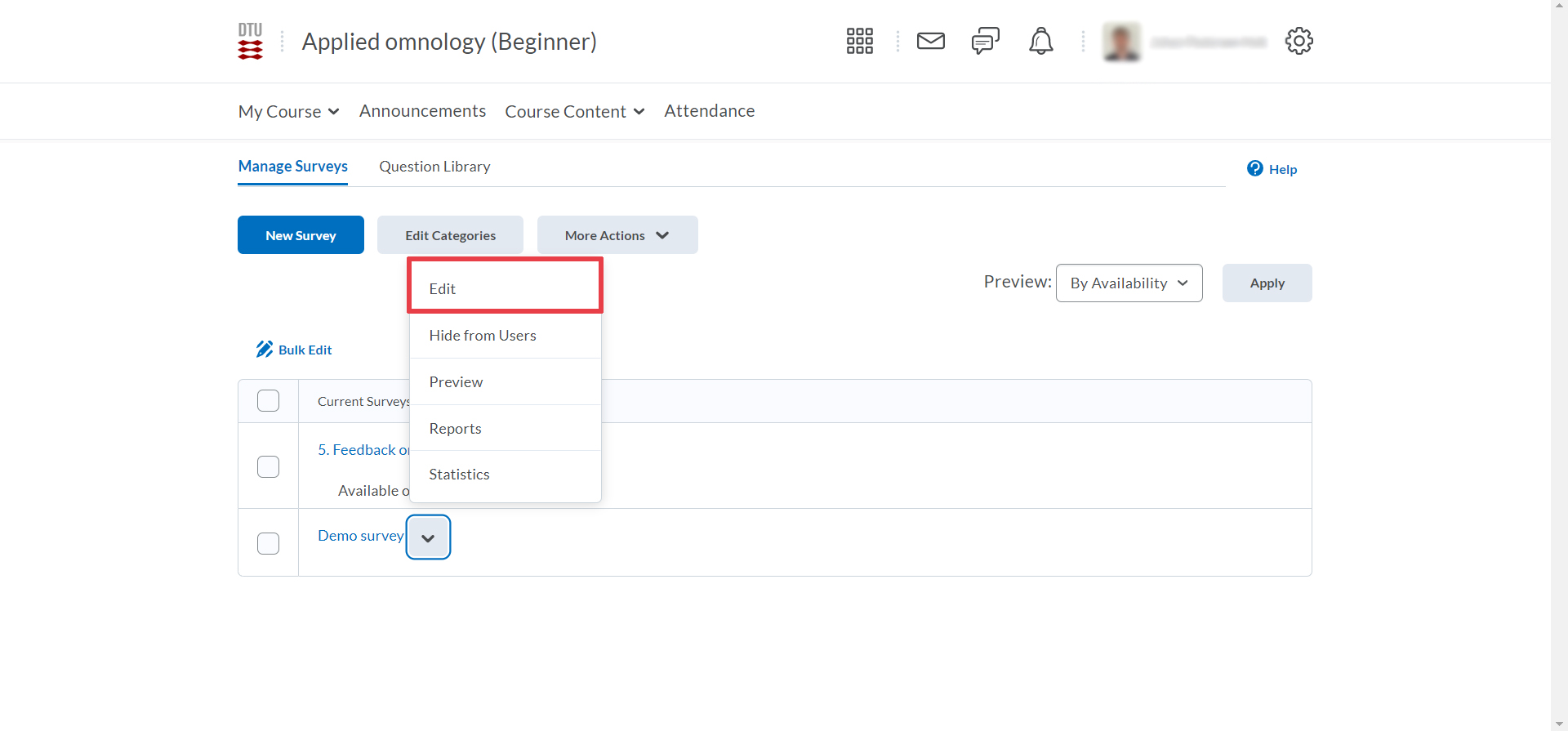Click the New Survey button
1568x731 pixels.
pyautogui.click(x=301, y=235)
